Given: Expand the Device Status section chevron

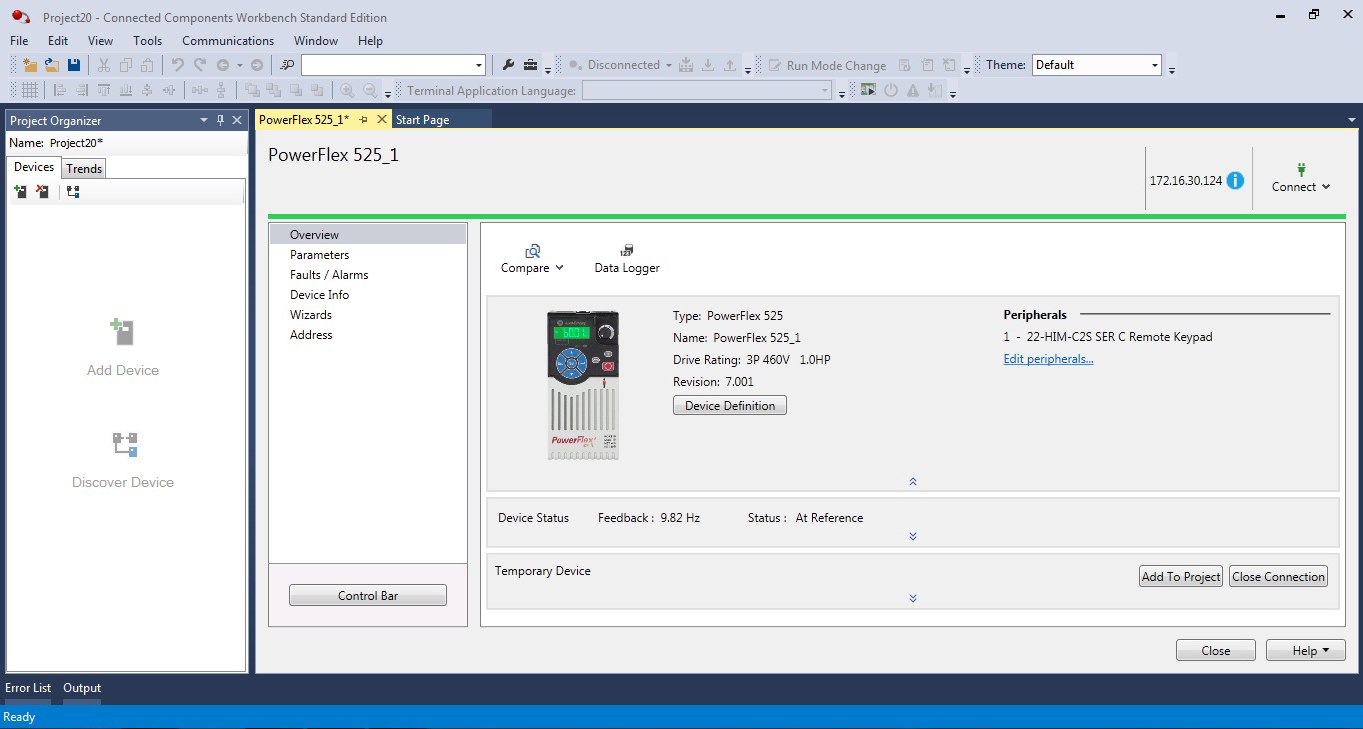Looking at the screenshot, I should tap(913, 536).
